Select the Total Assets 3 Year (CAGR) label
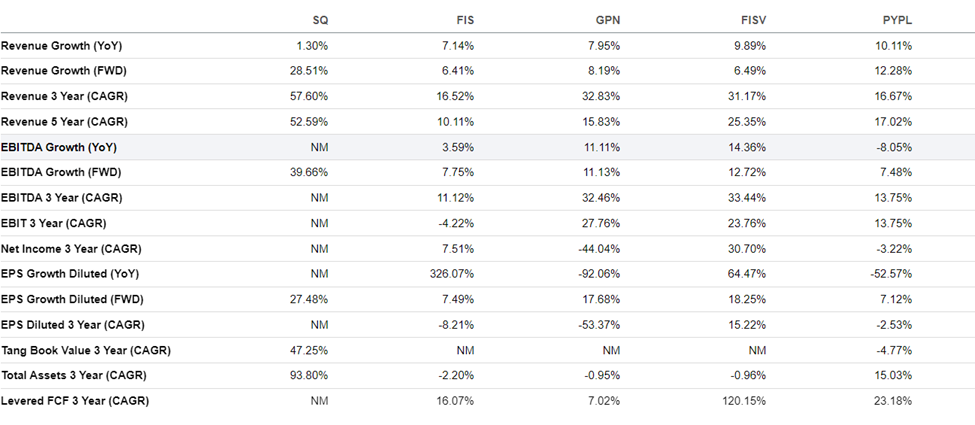 [x=74, y=376]
